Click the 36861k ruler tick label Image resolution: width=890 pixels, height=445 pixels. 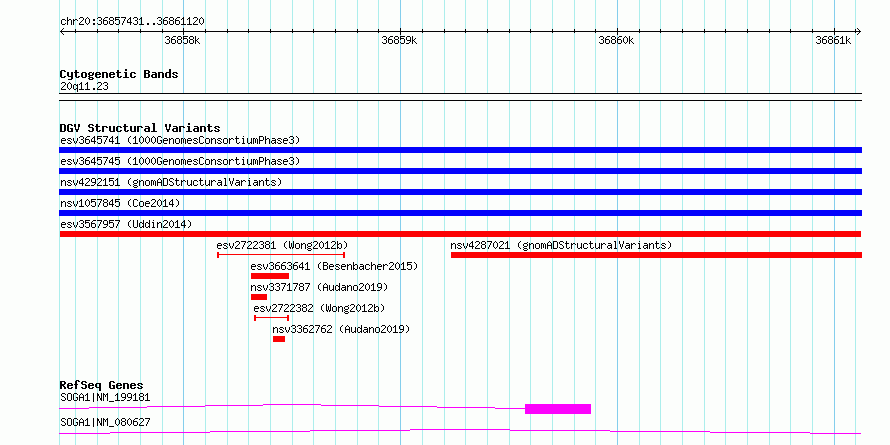click(x=833, y=40)
